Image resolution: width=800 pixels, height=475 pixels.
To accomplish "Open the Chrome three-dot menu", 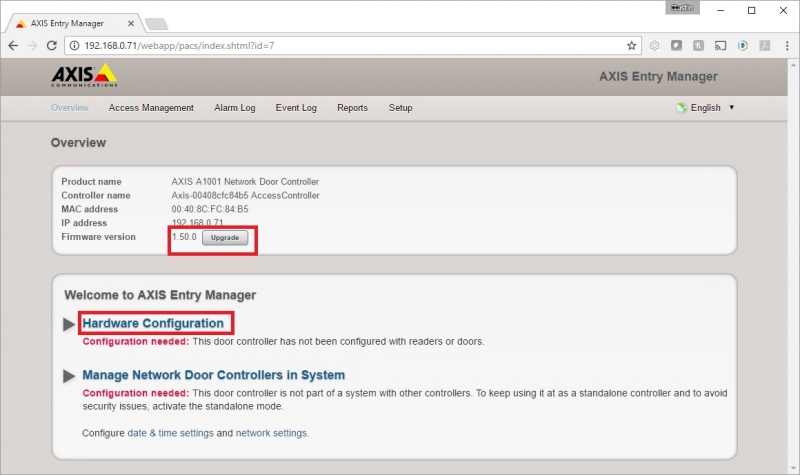I will (787, 45).
